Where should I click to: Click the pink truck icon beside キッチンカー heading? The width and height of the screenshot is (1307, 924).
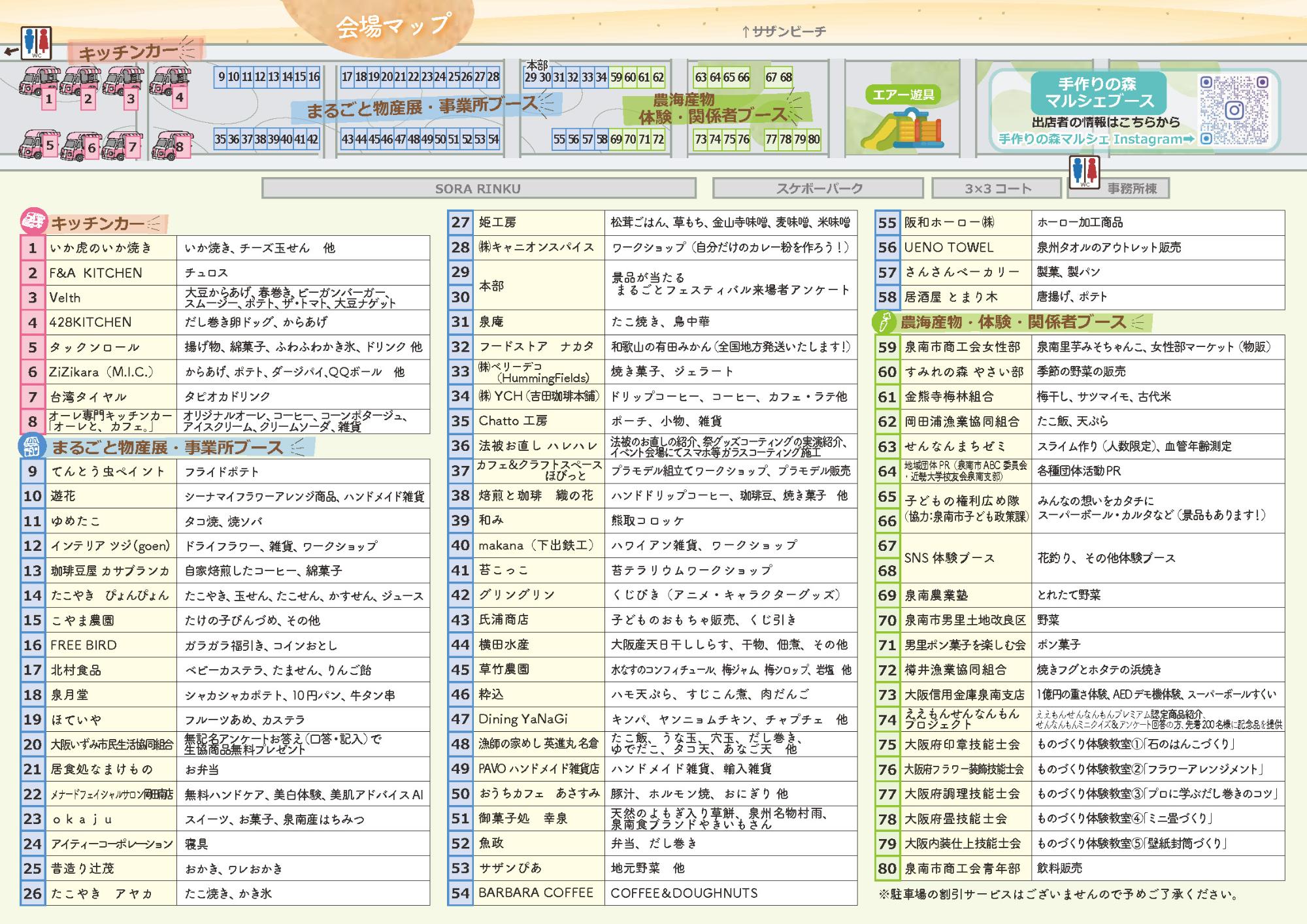(33, 222)
